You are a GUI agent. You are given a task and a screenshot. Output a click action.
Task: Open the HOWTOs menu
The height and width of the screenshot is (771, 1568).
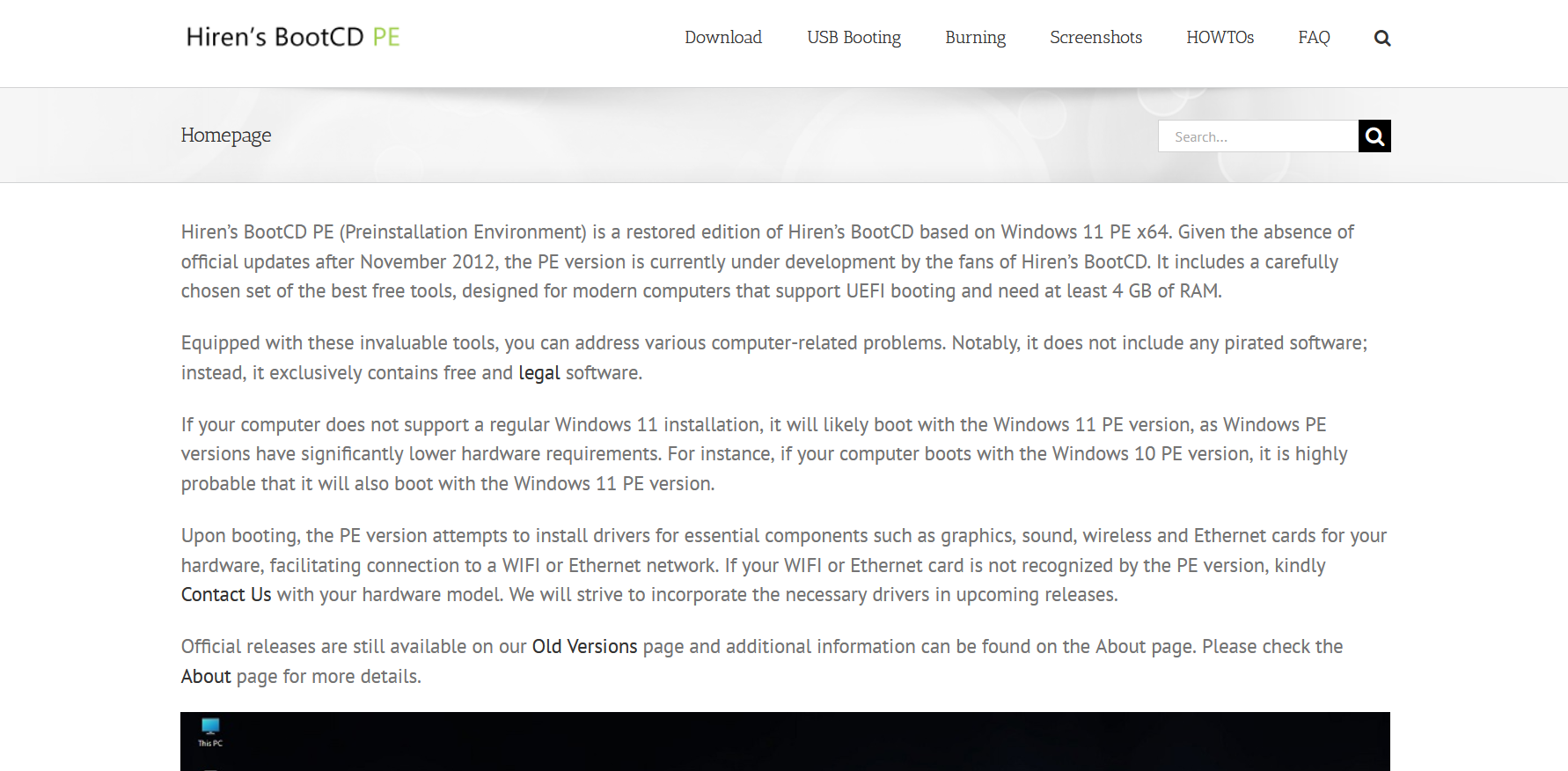tap(1220, 37)
